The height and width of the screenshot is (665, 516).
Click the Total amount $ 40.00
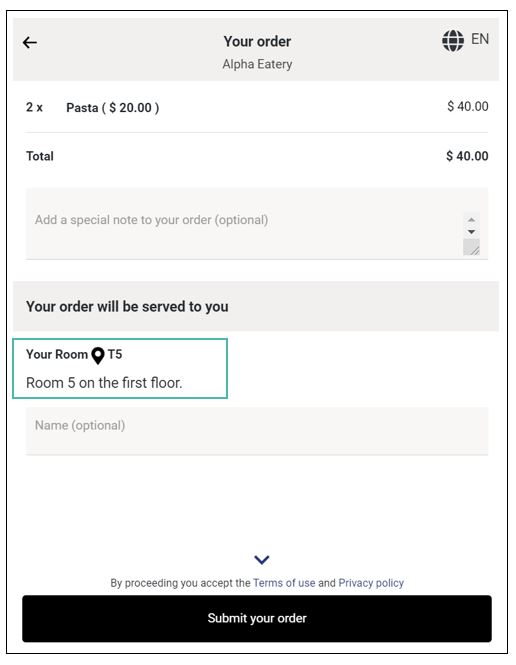point(467,156)
